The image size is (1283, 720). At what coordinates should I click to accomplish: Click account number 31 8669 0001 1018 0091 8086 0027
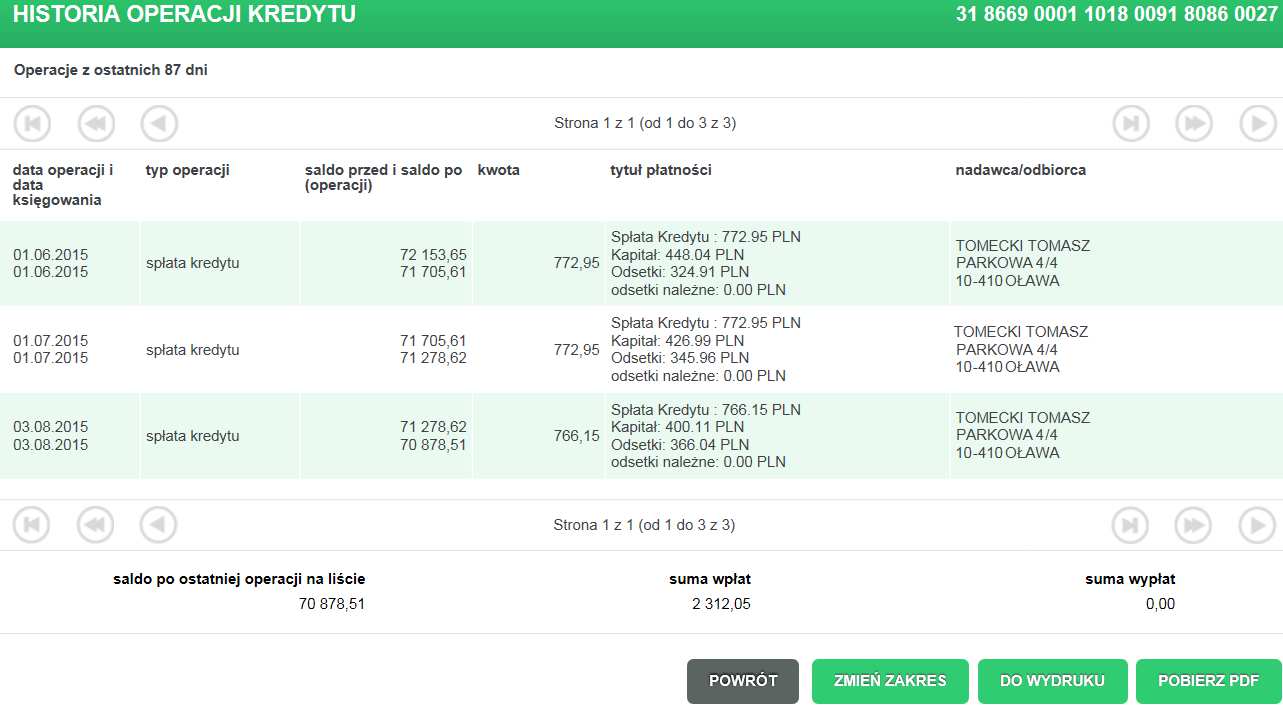tap(1117, 15)
